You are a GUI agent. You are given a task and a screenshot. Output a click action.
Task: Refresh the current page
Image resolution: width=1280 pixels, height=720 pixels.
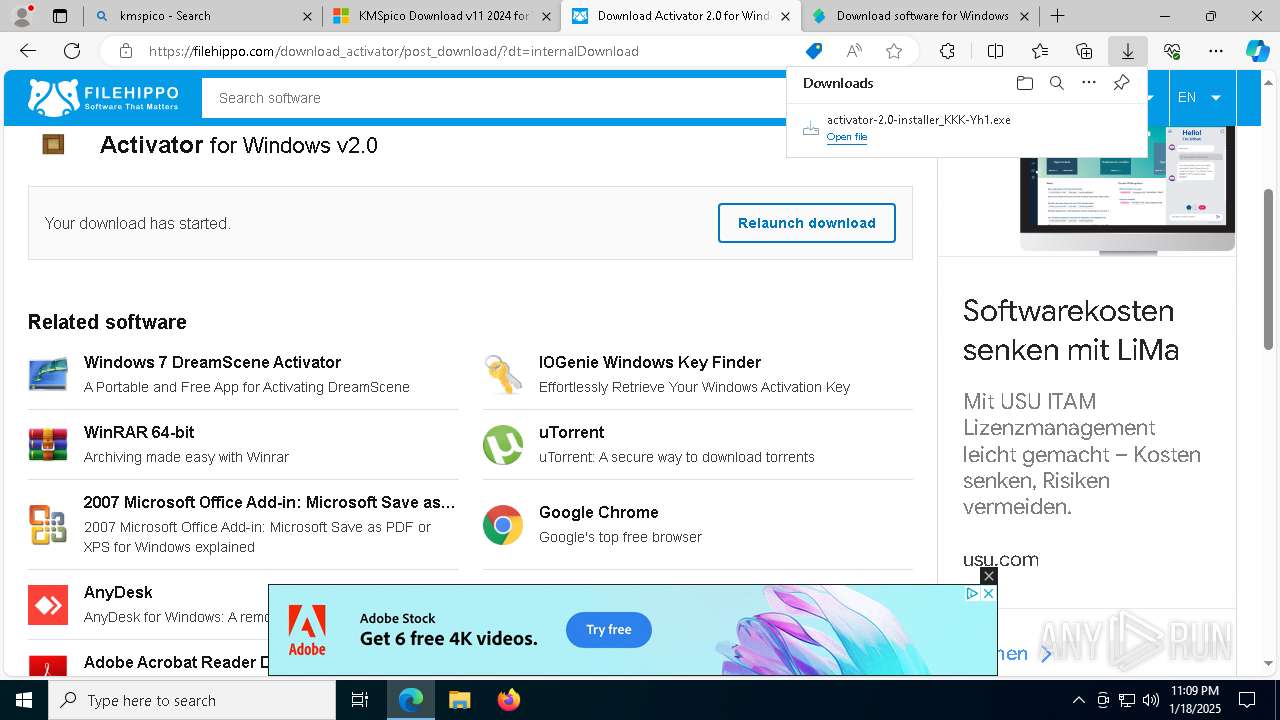72,51
